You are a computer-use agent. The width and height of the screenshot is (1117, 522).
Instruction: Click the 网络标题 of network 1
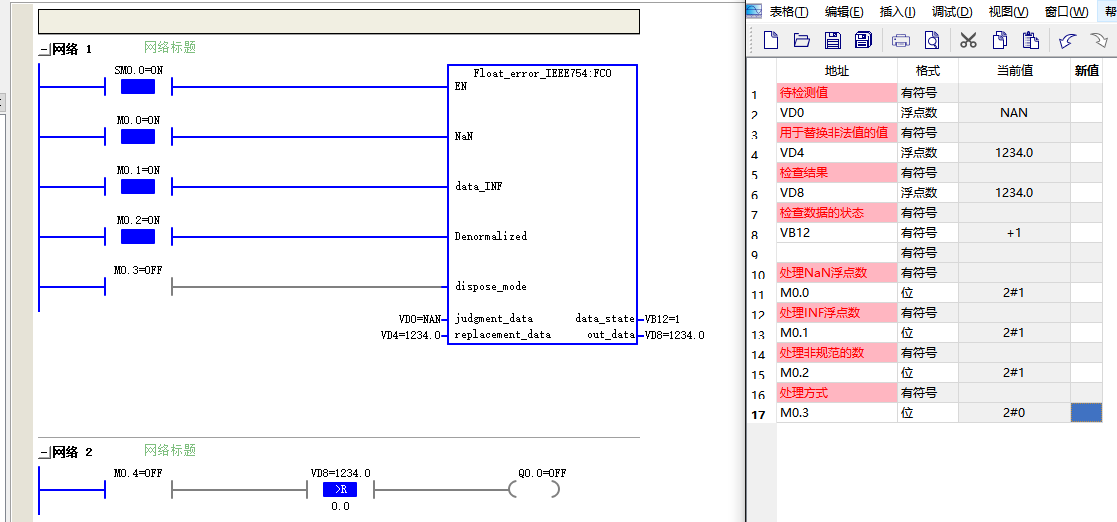[x=170, y=48]
